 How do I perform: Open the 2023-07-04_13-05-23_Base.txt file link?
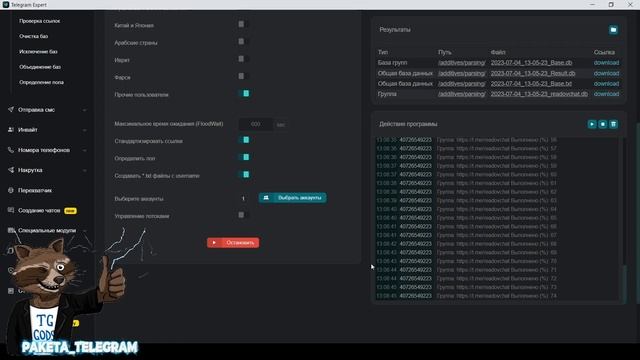531,84
